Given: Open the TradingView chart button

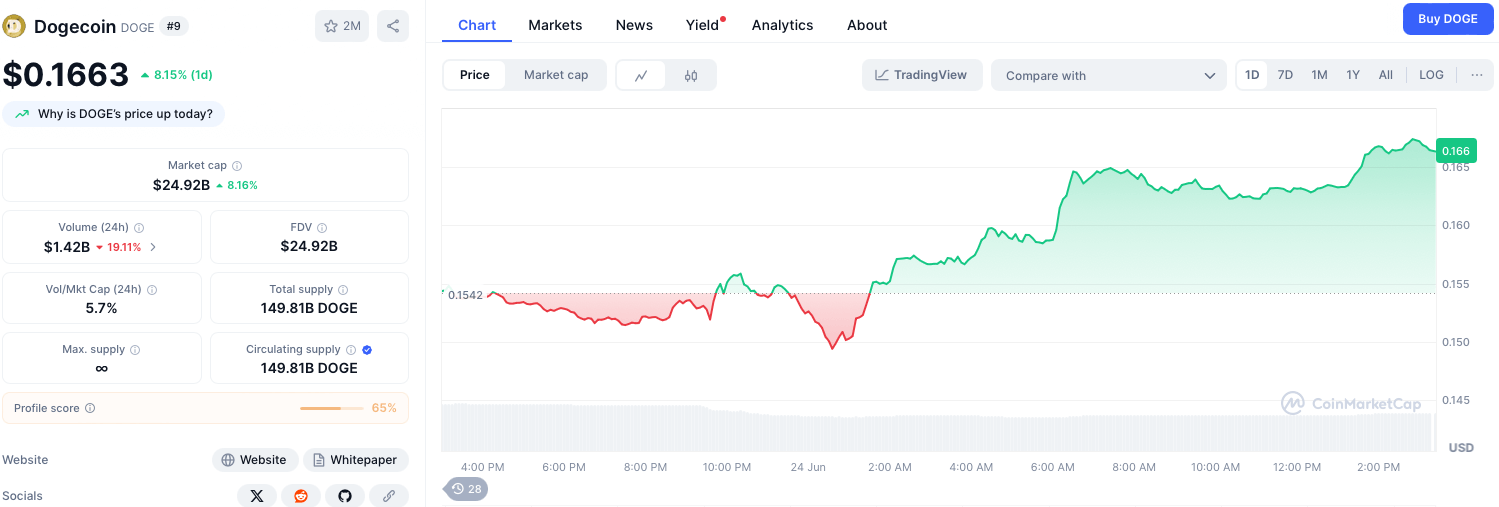Looking at the screenshot, I should coord(922,75).
